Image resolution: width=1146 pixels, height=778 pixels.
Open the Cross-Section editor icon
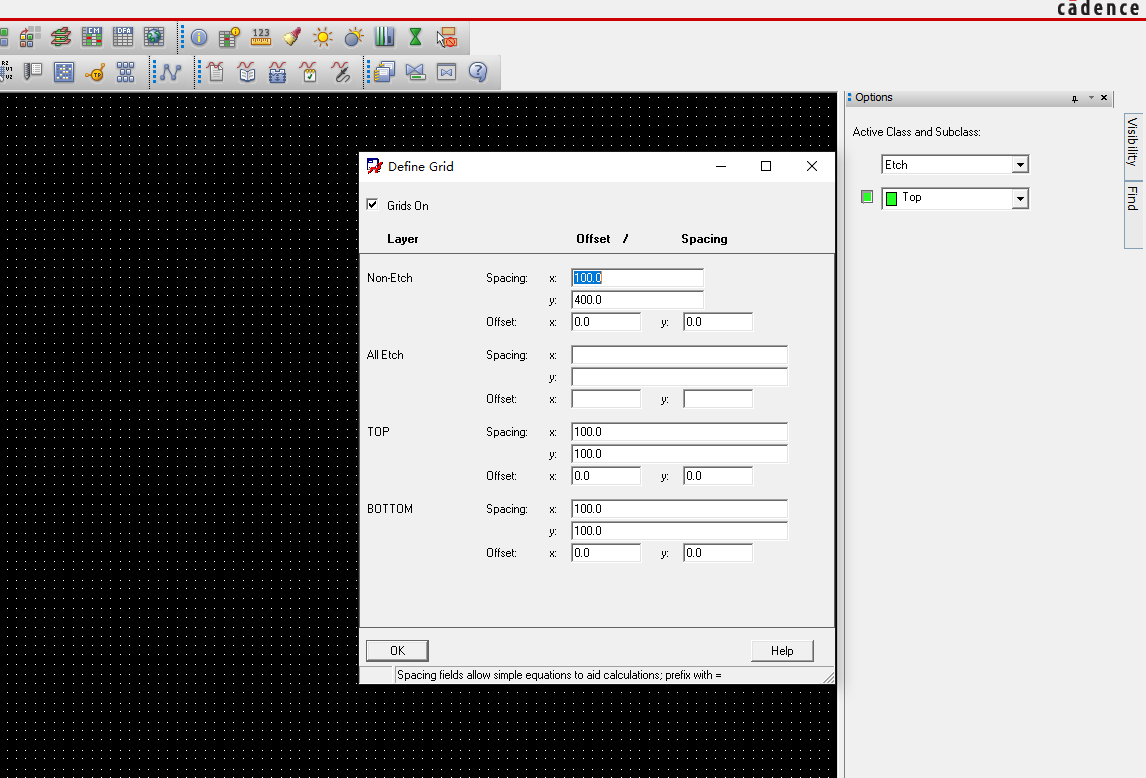[59, 36]
